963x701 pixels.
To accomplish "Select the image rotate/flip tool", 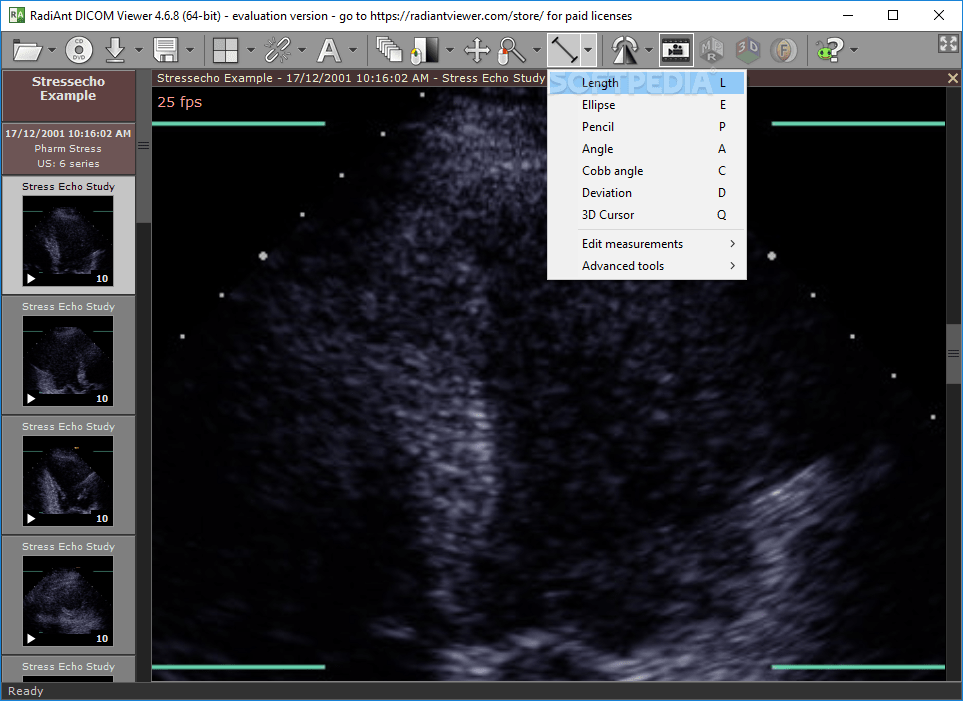I will (625, 50).
